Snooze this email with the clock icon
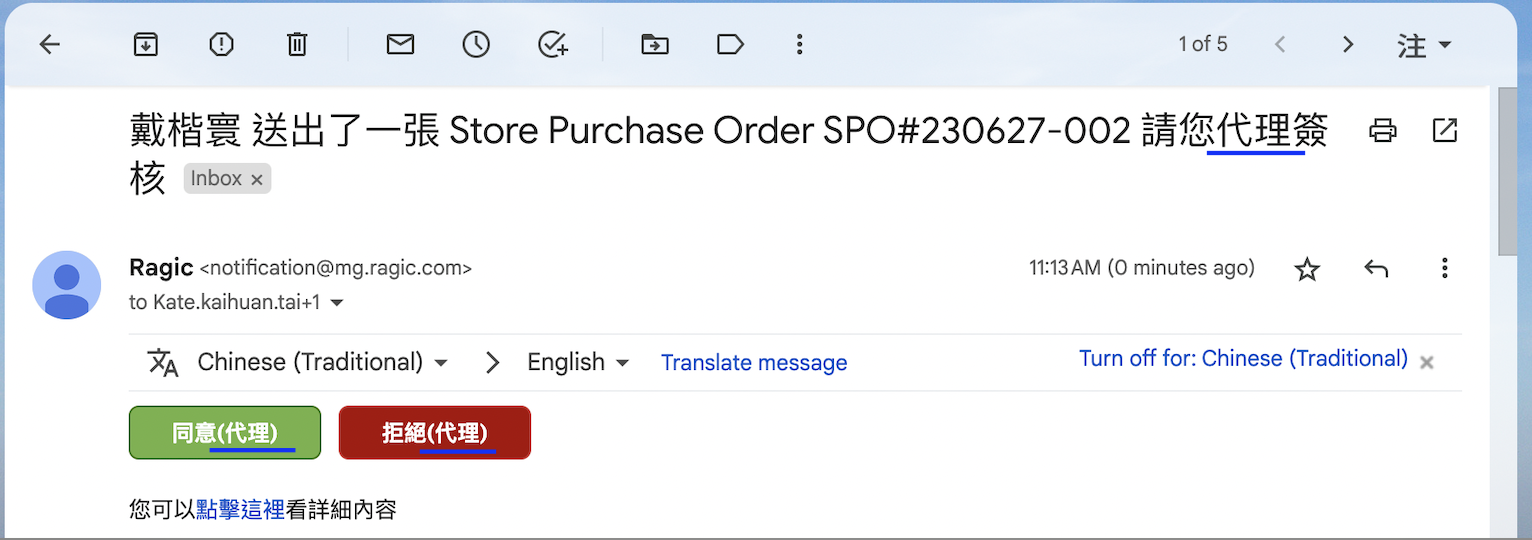Viewport: 1532px width, 540px height. click(x=476, y=45)
